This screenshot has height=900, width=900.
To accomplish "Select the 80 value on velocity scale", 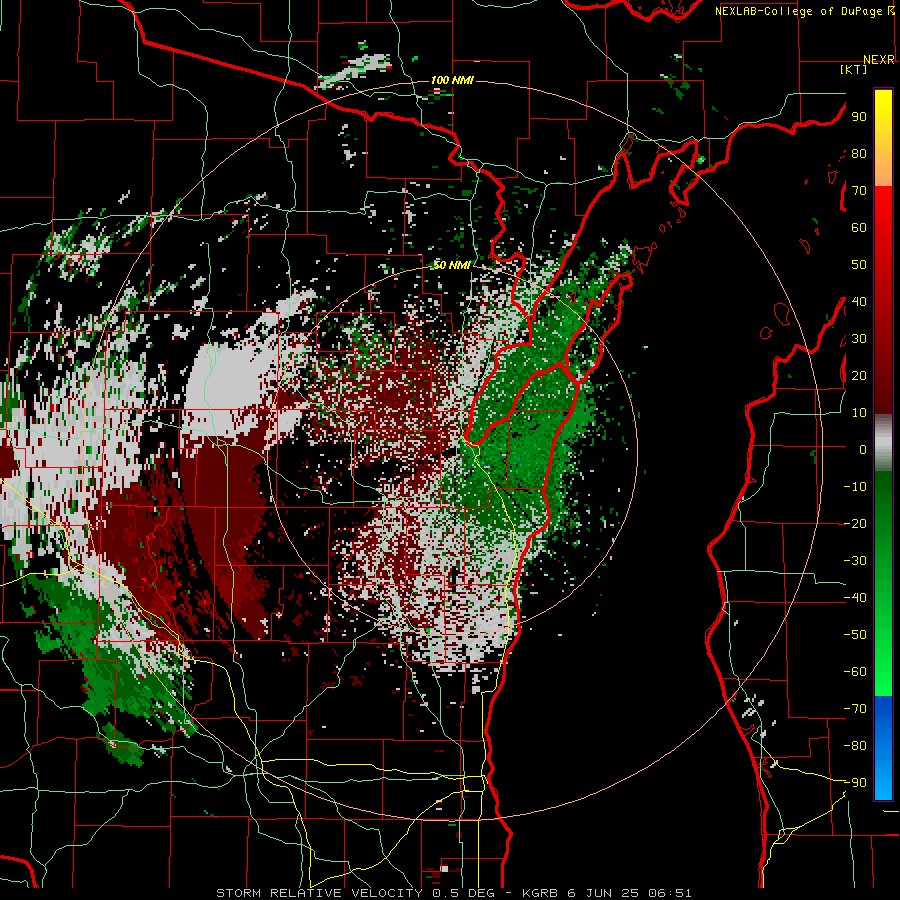I will [859, 153].
